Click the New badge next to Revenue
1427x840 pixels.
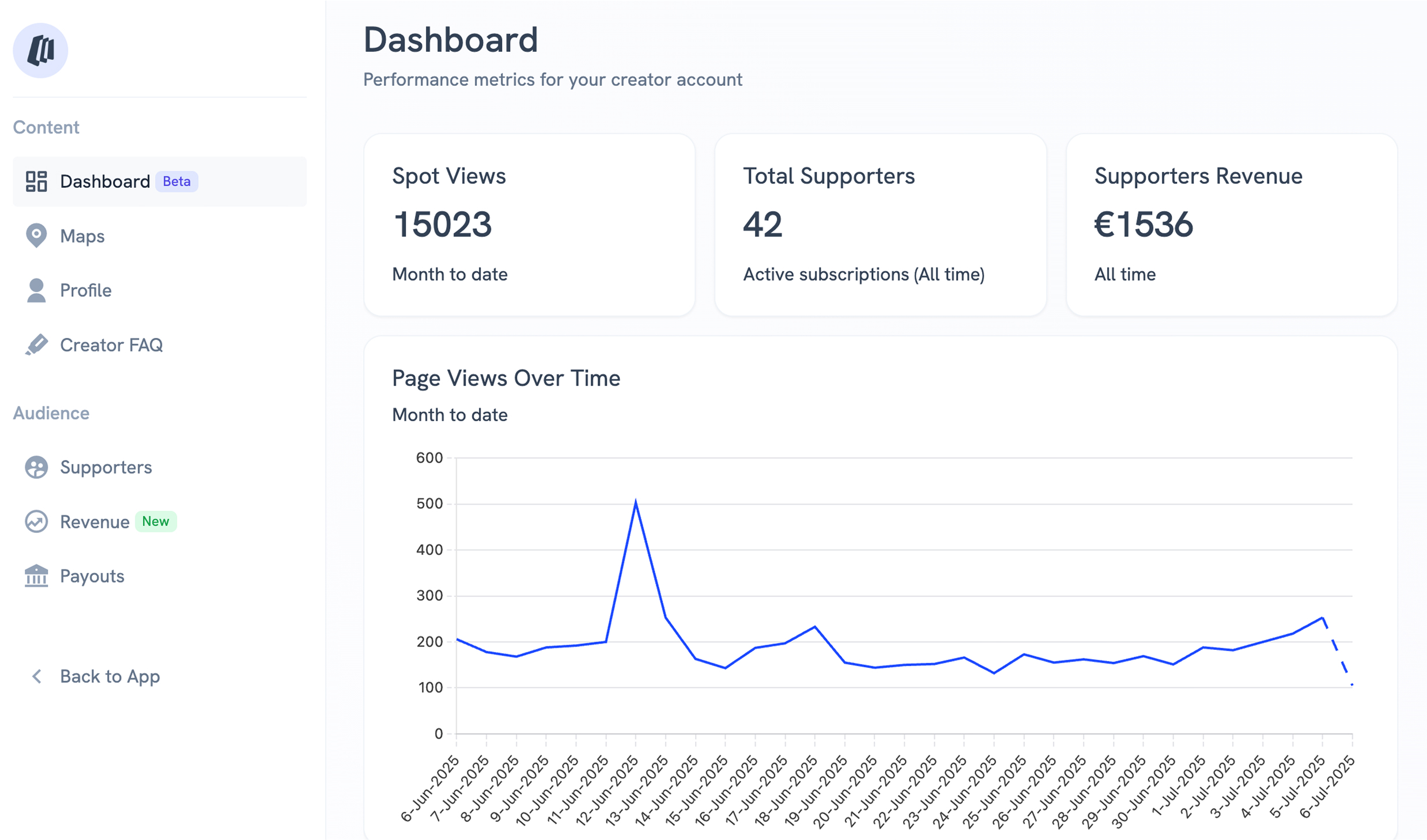point(156,521)
